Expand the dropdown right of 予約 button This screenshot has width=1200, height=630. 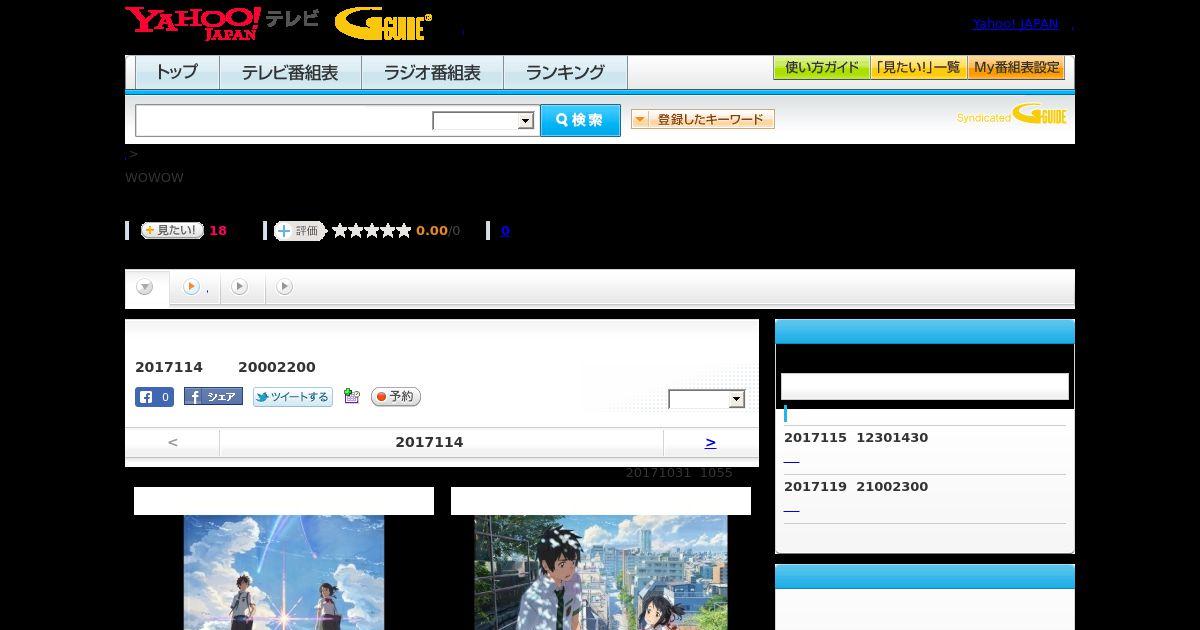pyautogui.click(x=707, y=399)
